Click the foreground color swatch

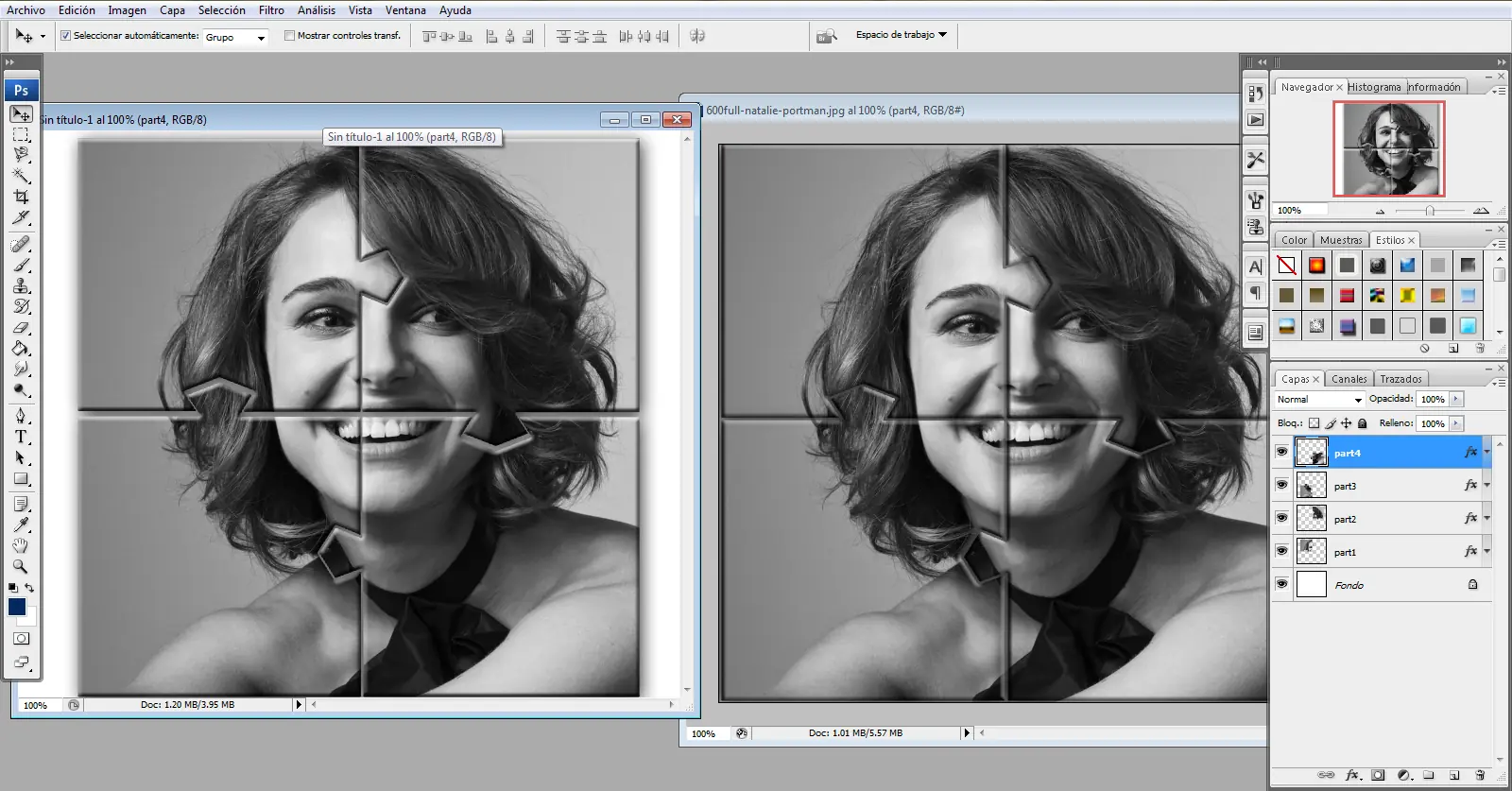(x=17, y=607)
